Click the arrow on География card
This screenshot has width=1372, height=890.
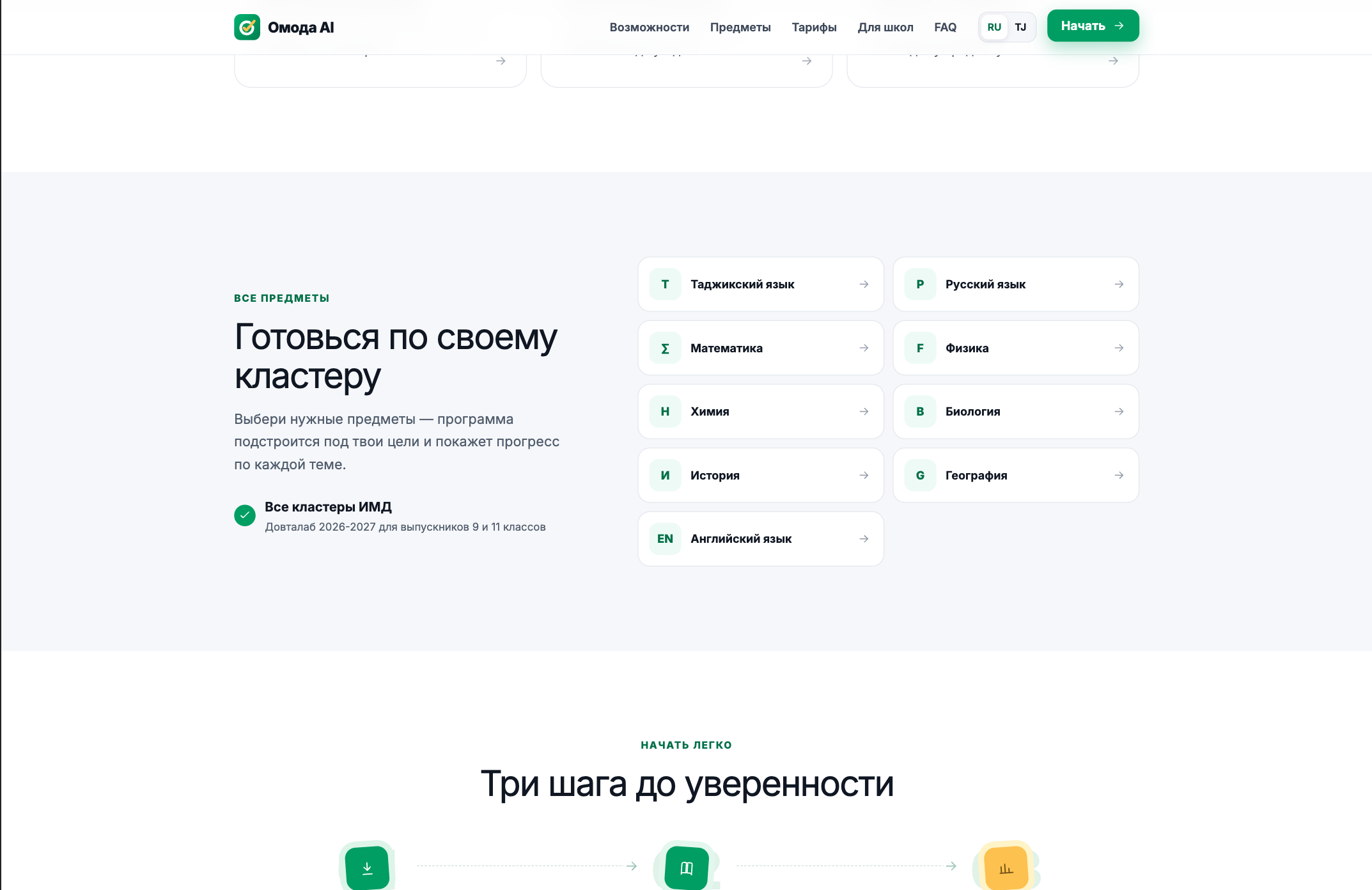[x=1119, y=475]
